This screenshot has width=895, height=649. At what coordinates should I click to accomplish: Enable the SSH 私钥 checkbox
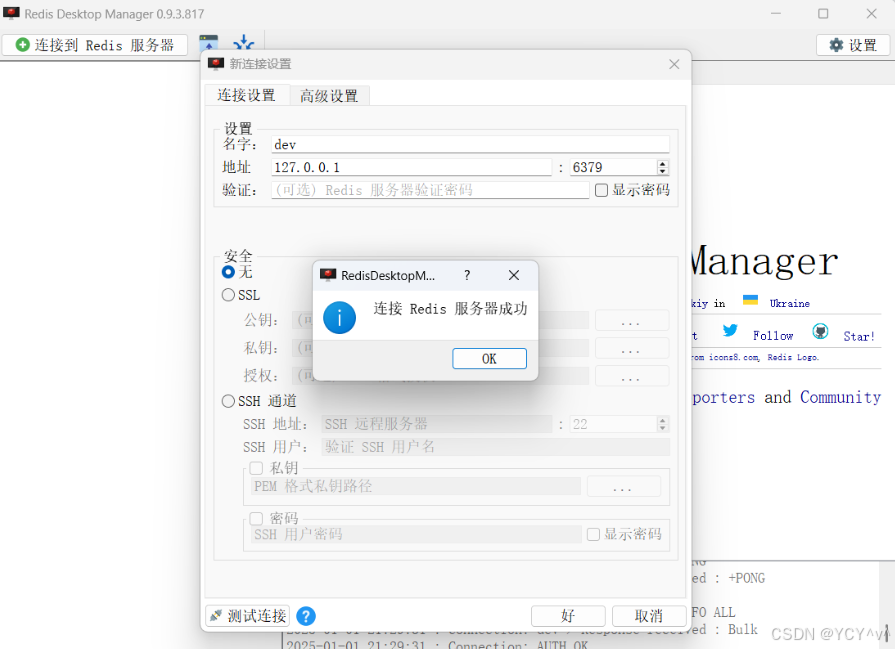(256, 468)
